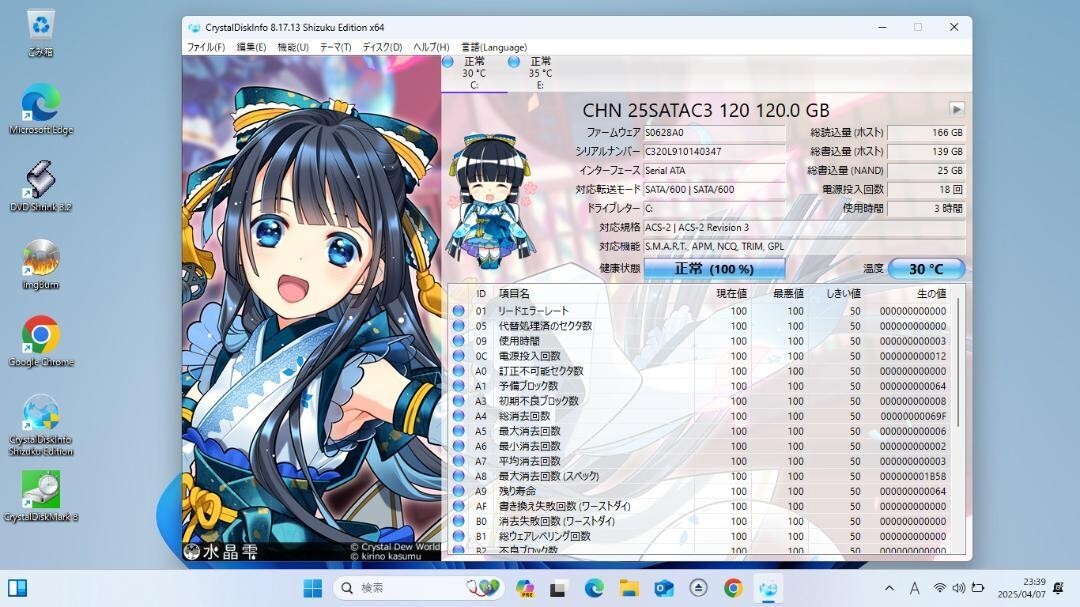Open the ヘルプ(H) menu
The height and width of the screenshot is (607, 1080).
(x=431, y=47)
